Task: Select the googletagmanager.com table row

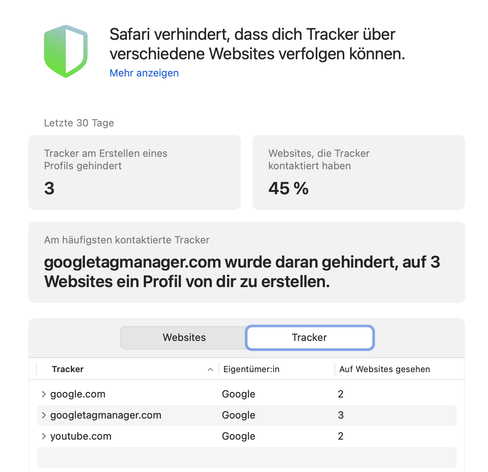Action: pos(246,415)
